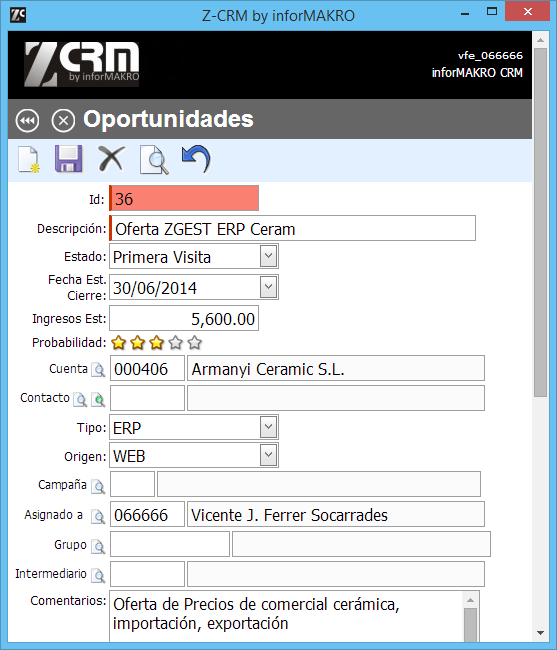Click the Cuenta code field 000406
Screen dimensions: 557x650
[147, 368]
